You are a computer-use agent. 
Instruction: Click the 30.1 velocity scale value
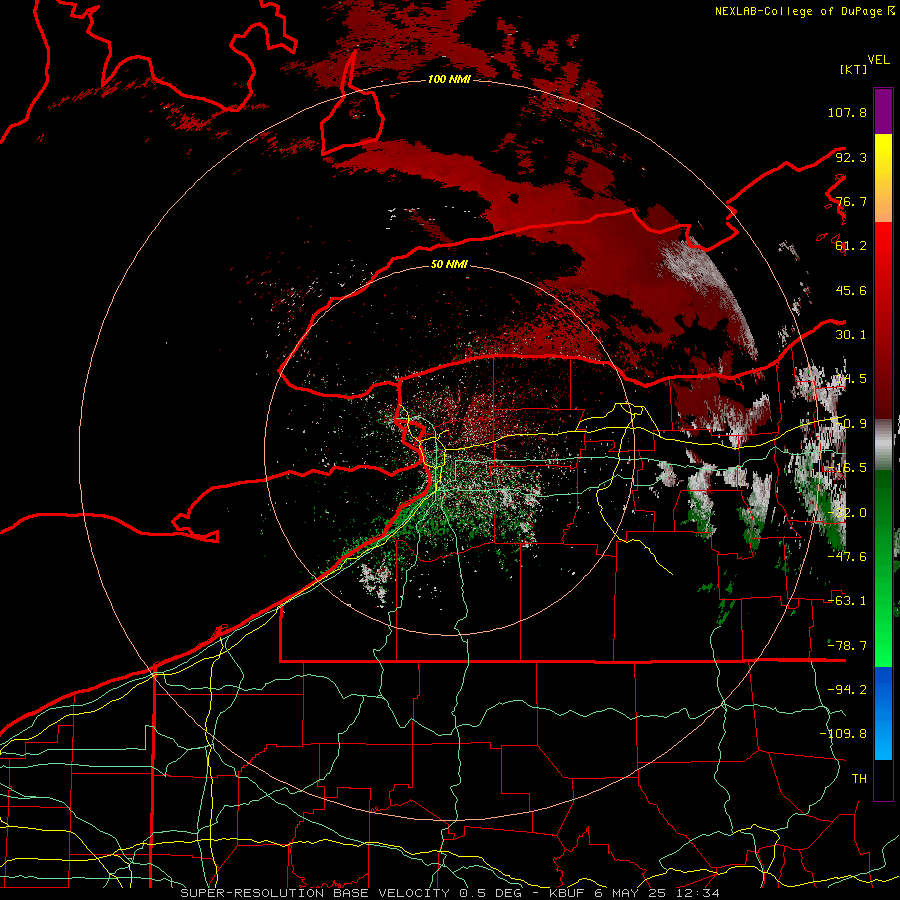[x=851, y=335]
